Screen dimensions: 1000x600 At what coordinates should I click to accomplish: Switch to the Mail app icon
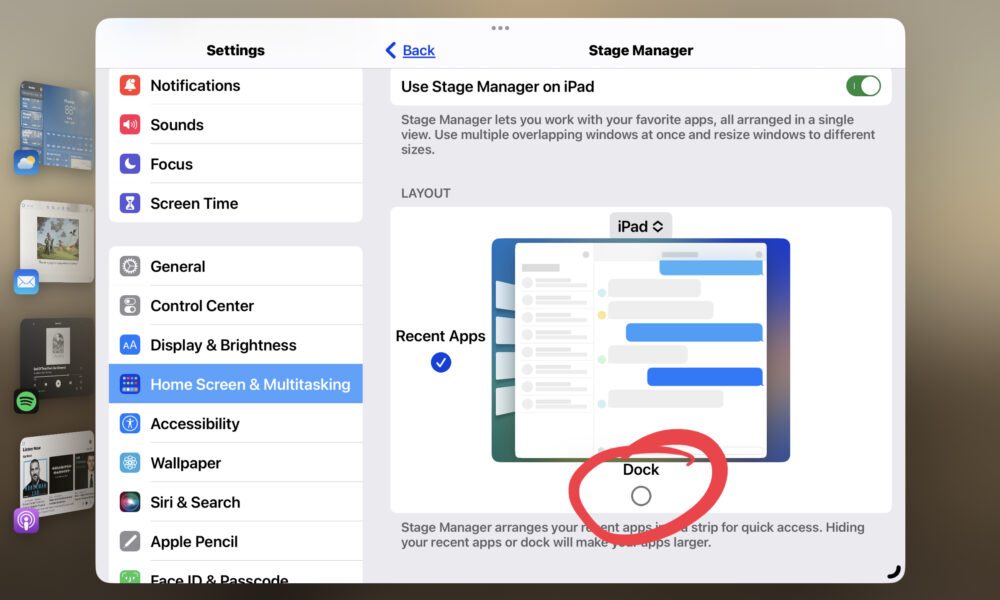tap(26, 282)
